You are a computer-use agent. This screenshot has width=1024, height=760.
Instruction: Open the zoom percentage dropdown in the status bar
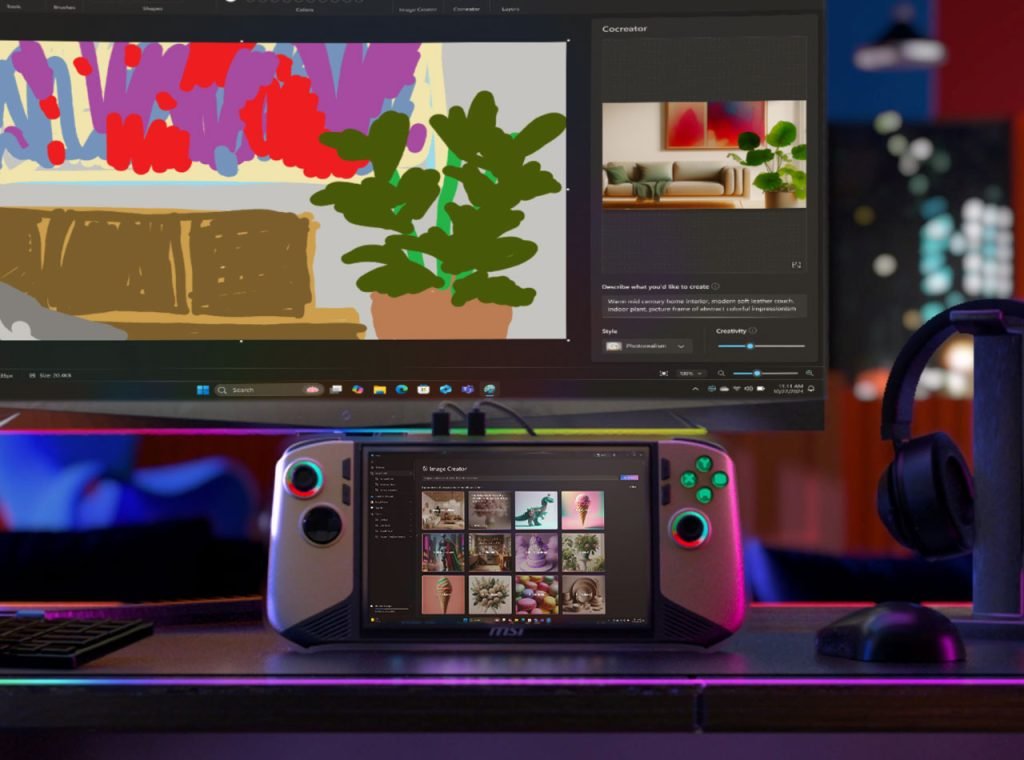pyautogui.click(x=690, y=373)
